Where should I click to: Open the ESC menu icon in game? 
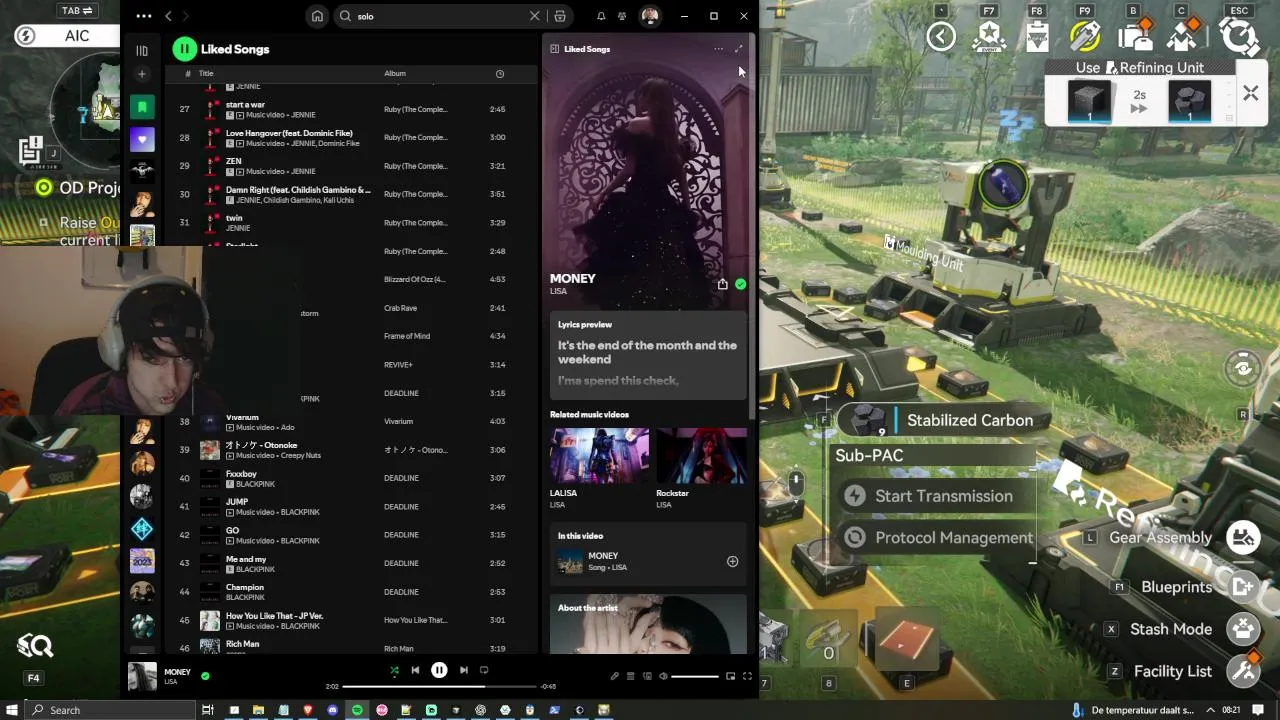point(1240,36)
